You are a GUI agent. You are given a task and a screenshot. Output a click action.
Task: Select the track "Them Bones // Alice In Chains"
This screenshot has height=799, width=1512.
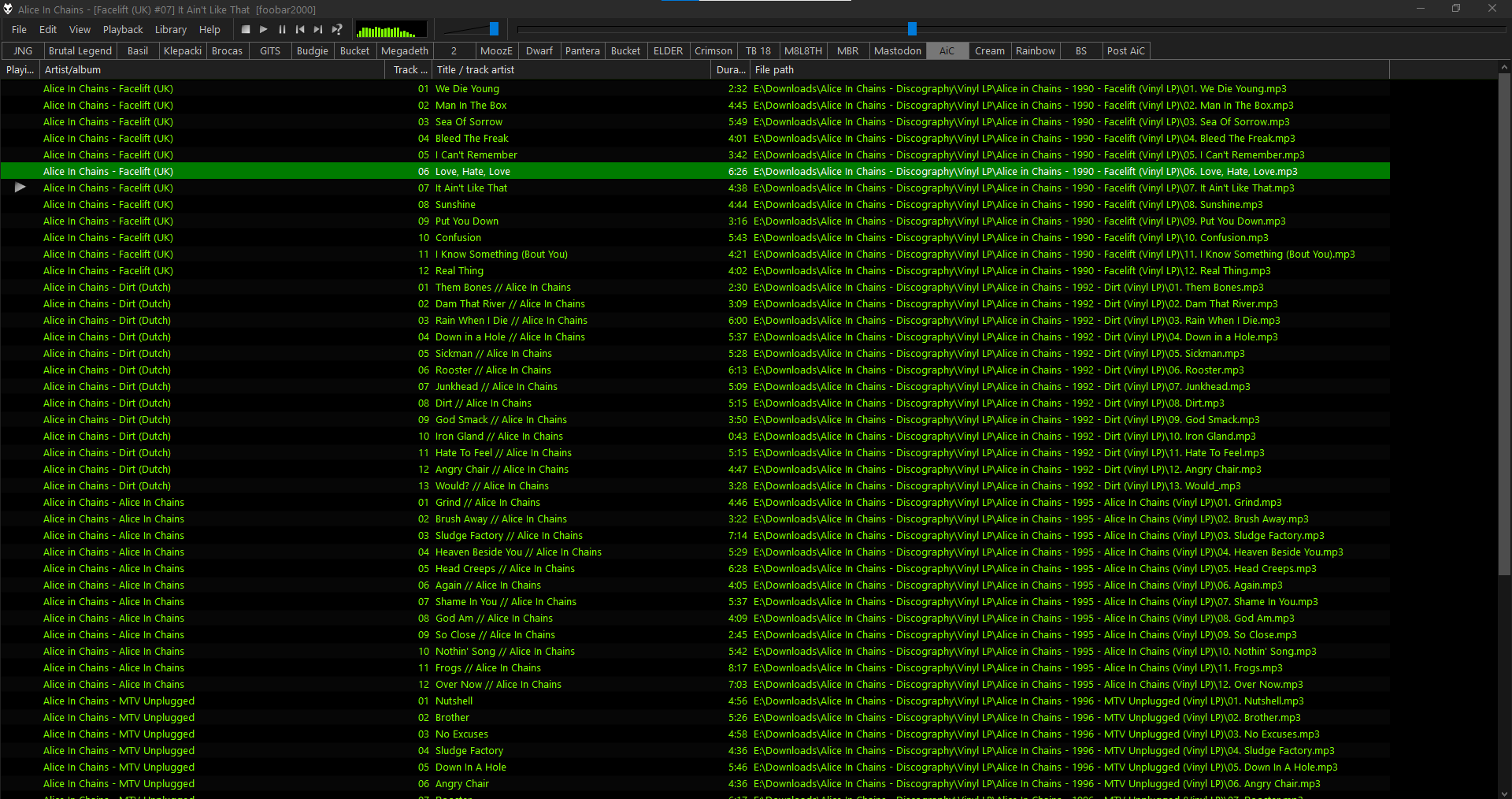[x=695, y=288]
